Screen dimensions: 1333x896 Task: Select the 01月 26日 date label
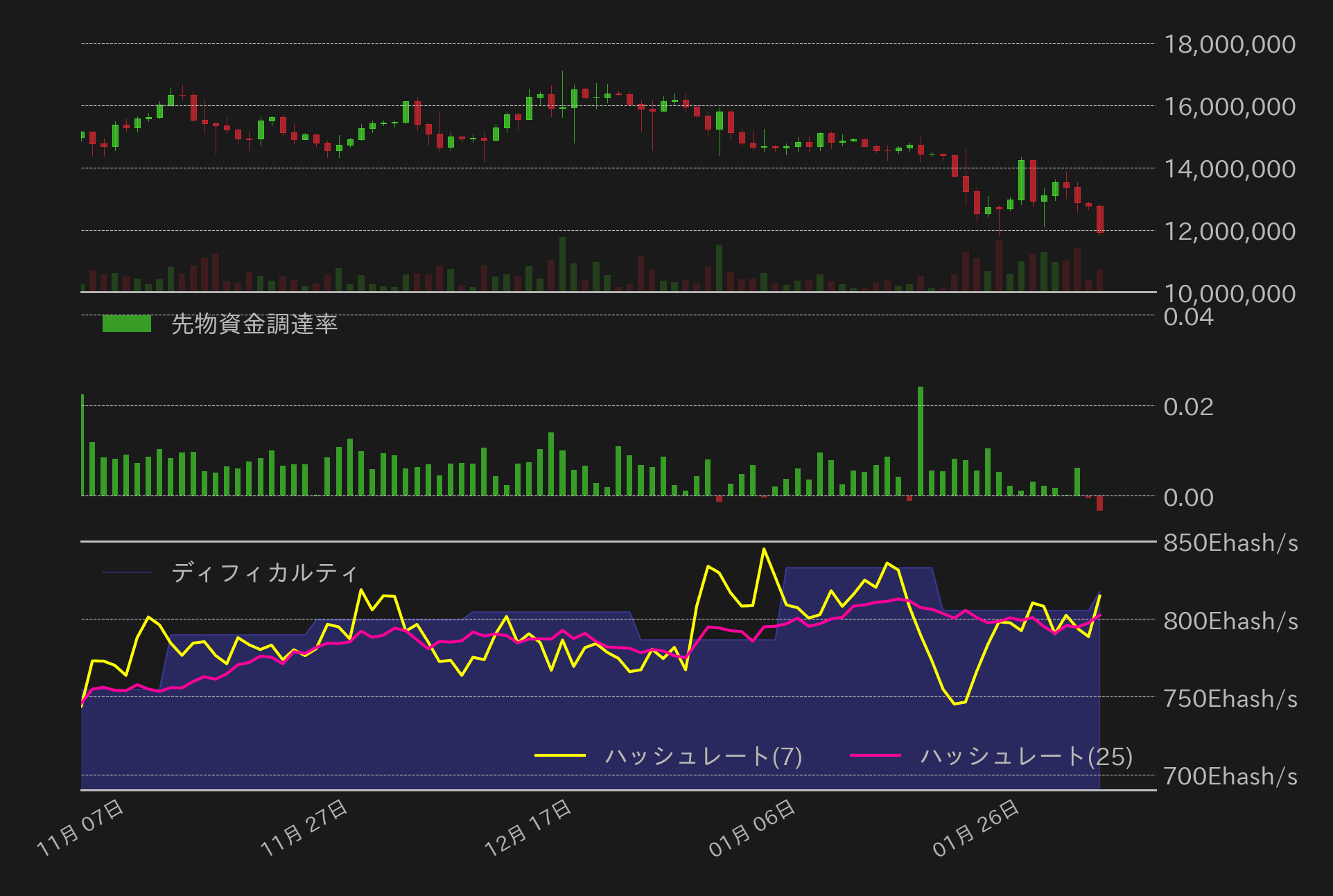click(974, 828)
